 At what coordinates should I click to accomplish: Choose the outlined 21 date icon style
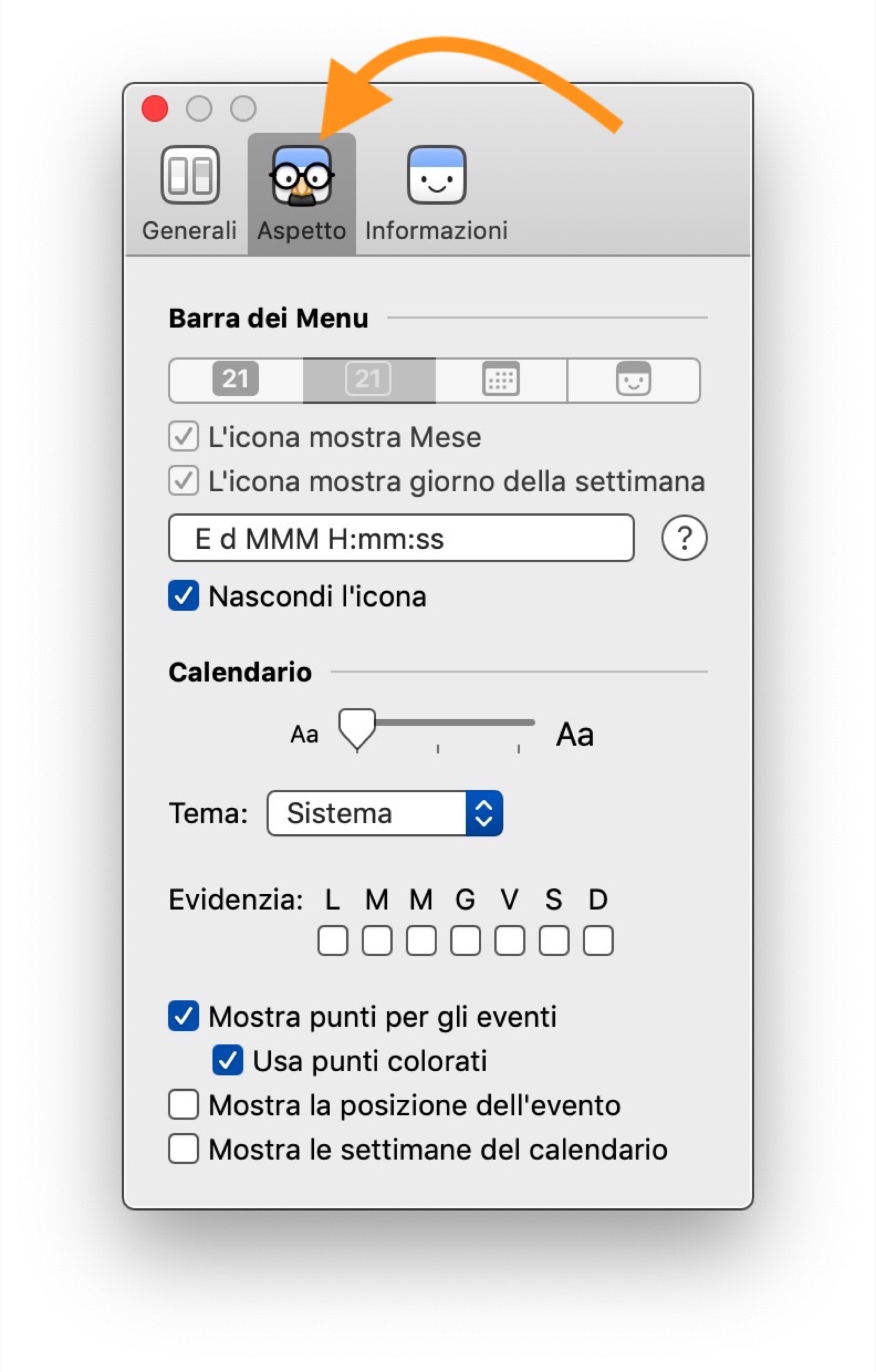[x=369, y=380]
